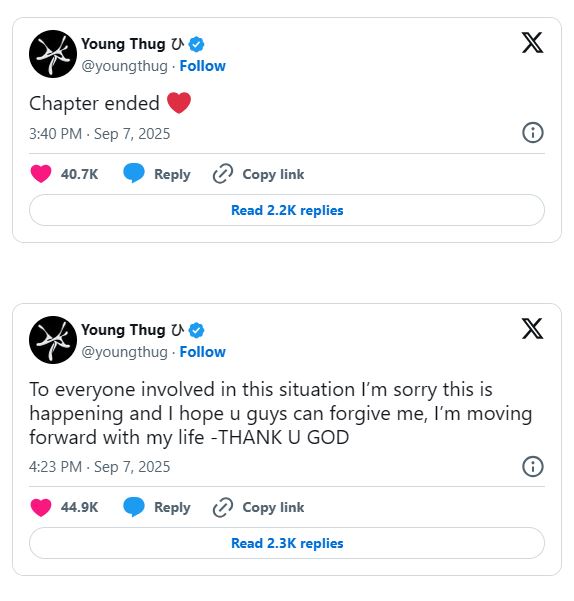Click the chain link icon on the first tweet
This screenshot has height=601, width=574.
(x=223, y=174)
